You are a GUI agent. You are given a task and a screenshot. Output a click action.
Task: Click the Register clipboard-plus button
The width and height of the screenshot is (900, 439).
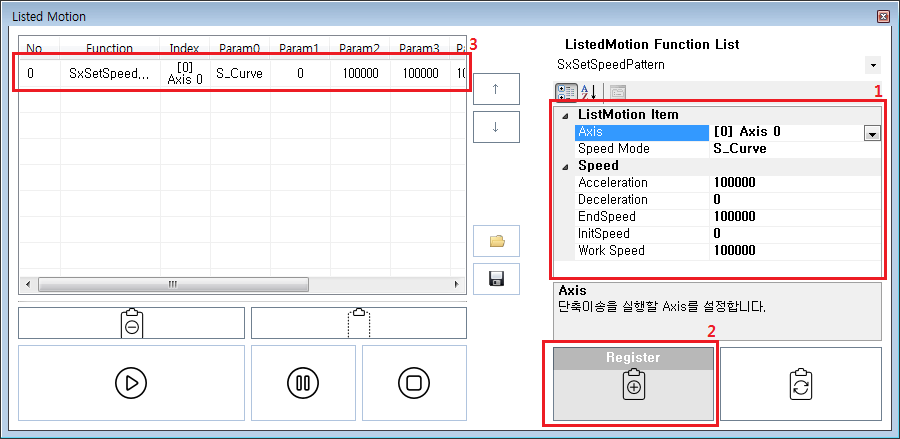(x=630, y=384)
